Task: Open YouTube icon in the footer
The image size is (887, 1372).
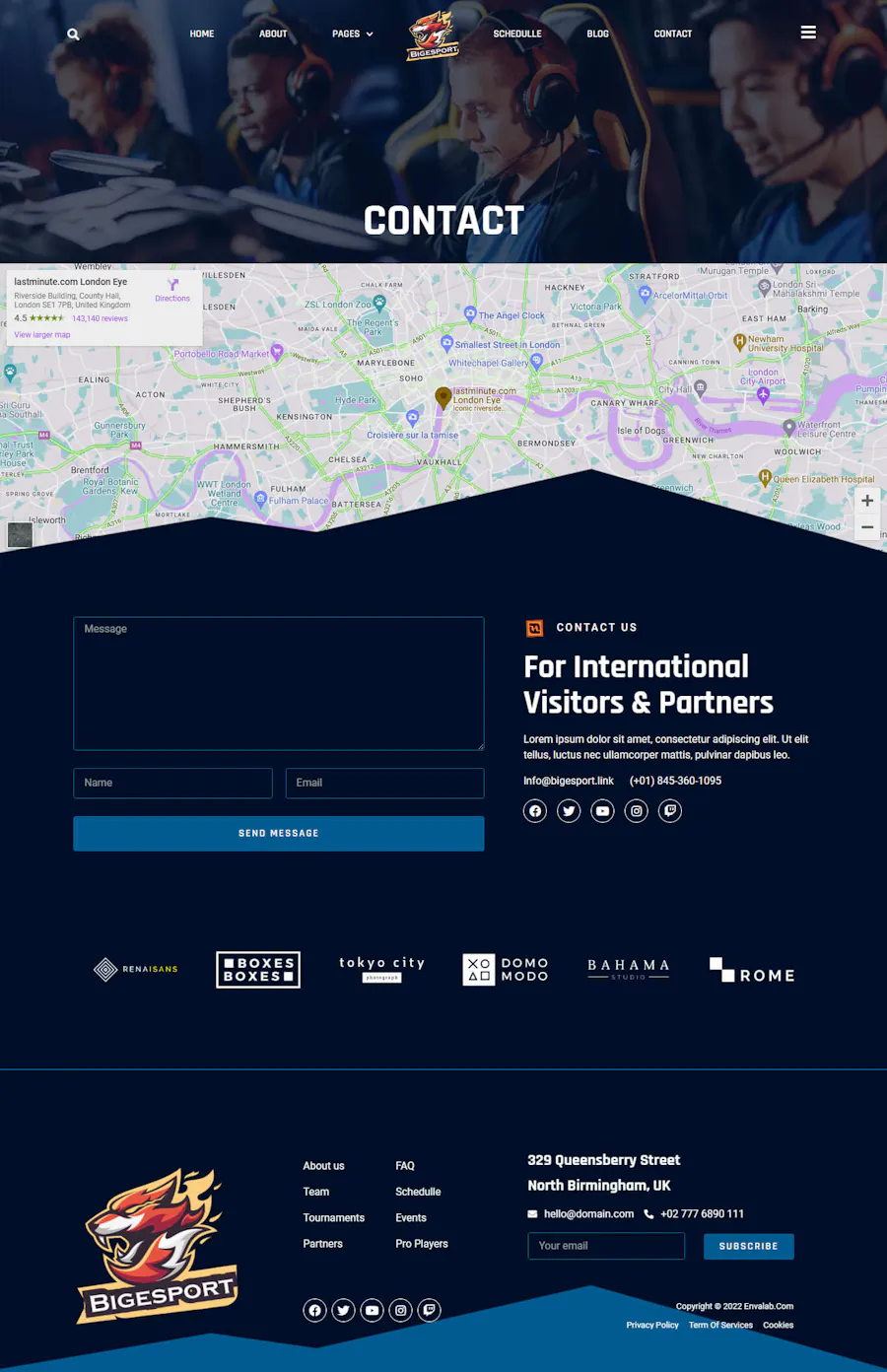Action: coord(372,1310)
